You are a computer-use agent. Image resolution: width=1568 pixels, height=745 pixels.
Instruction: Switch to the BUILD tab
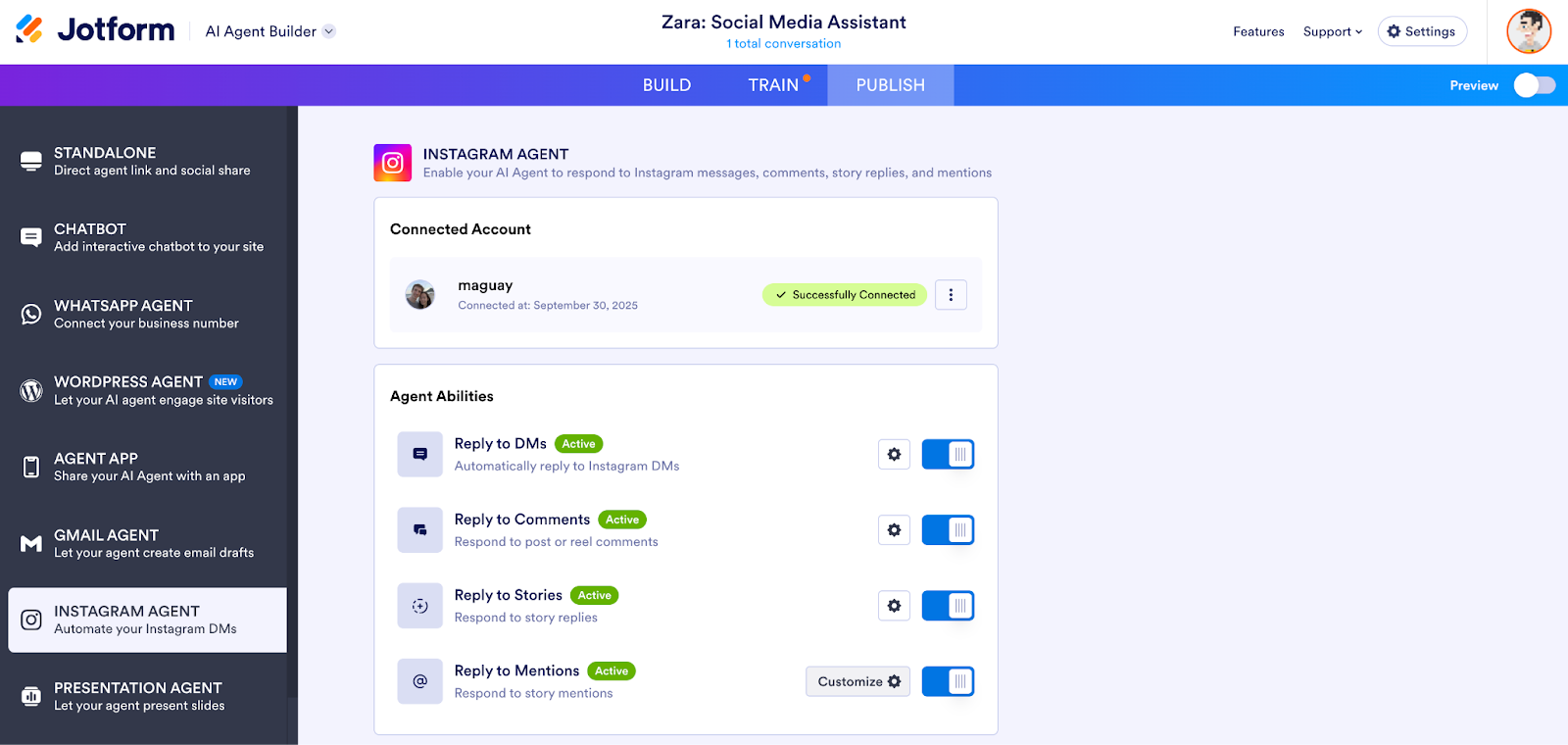[666, 85]
